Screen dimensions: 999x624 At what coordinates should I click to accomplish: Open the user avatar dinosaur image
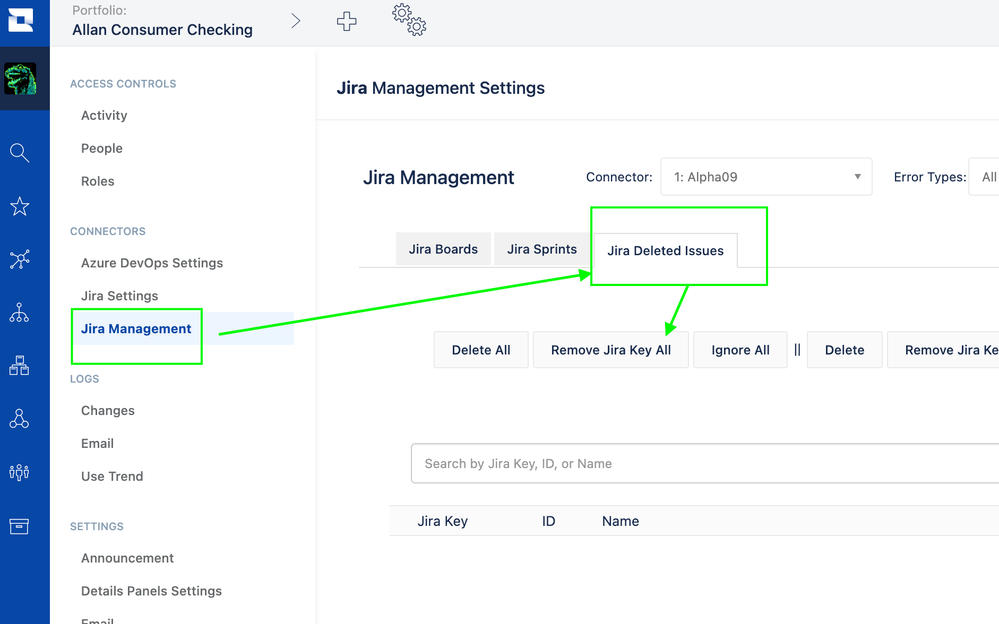(x=20, y=78)
